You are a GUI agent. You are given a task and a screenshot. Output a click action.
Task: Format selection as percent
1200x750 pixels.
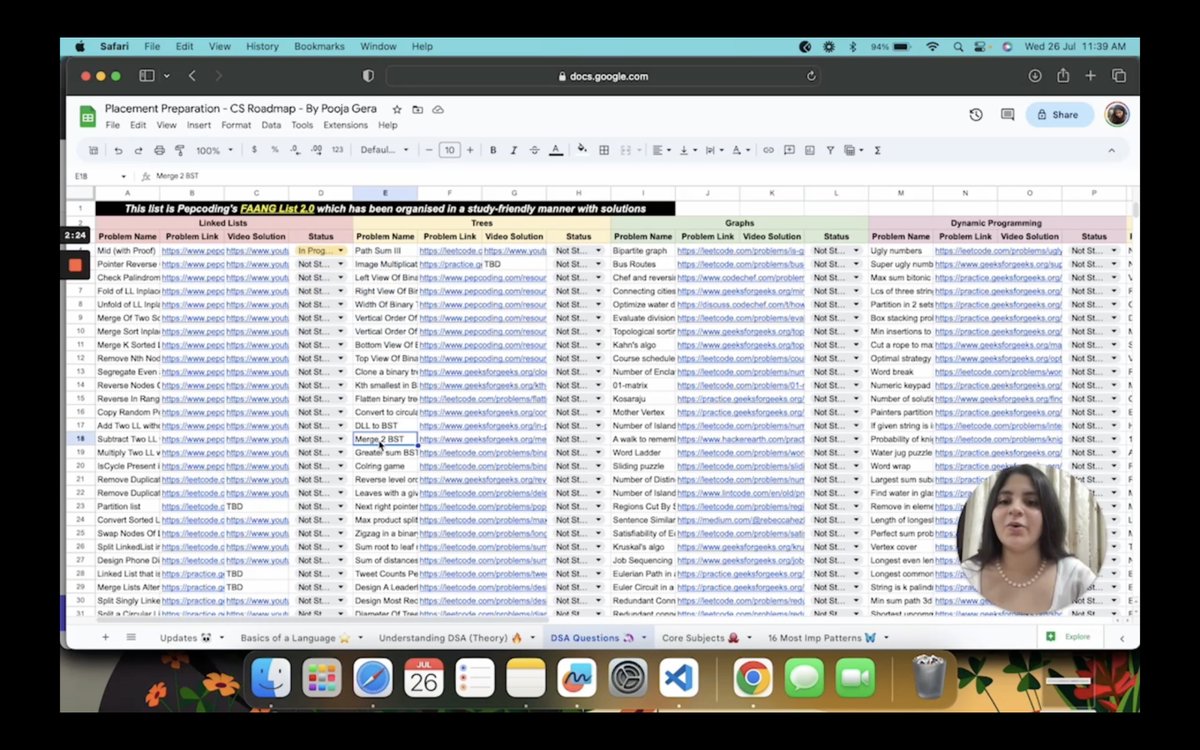275,150
